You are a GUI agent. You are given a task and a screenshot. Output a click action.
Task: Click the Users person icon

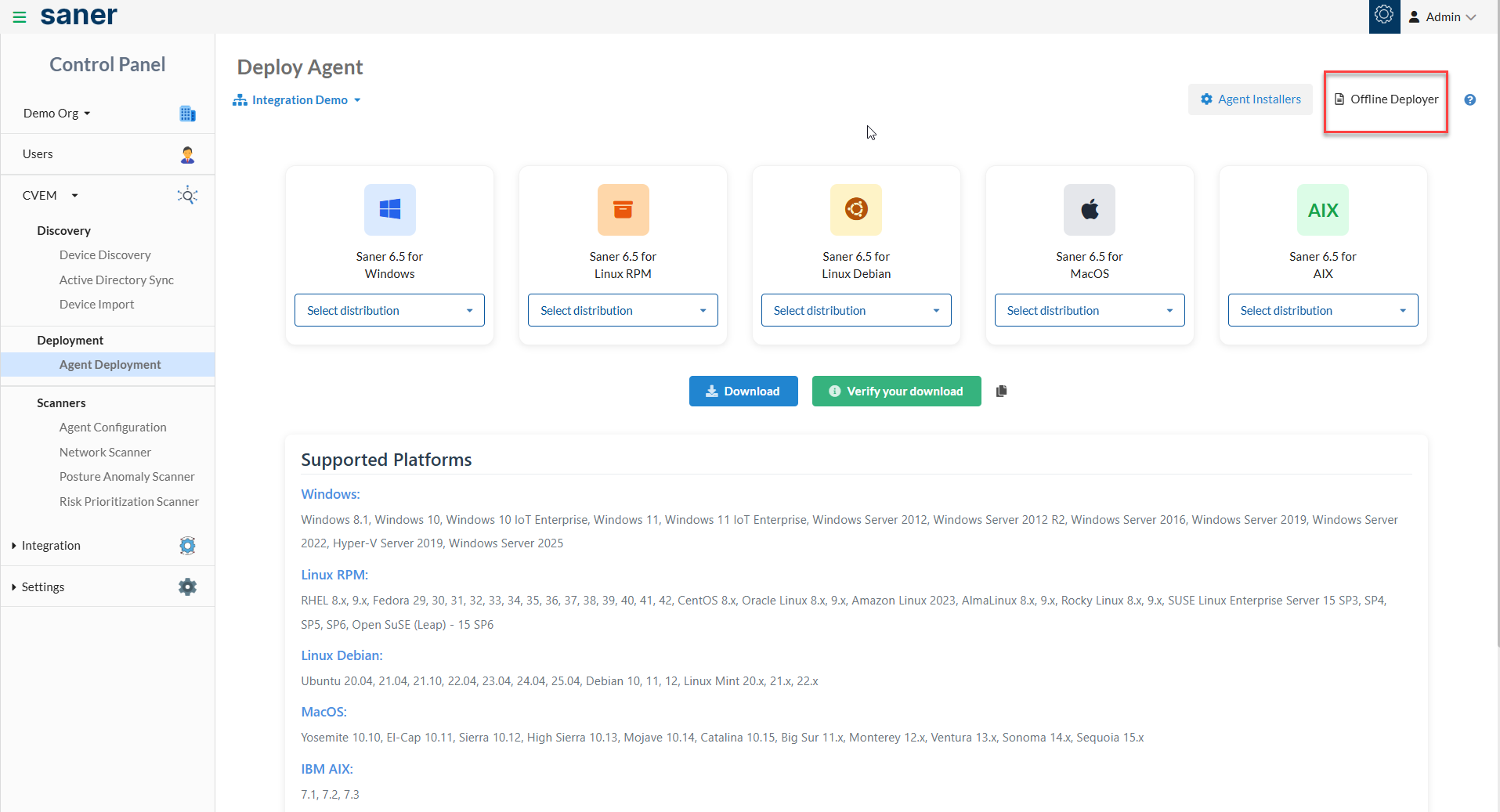187,154
